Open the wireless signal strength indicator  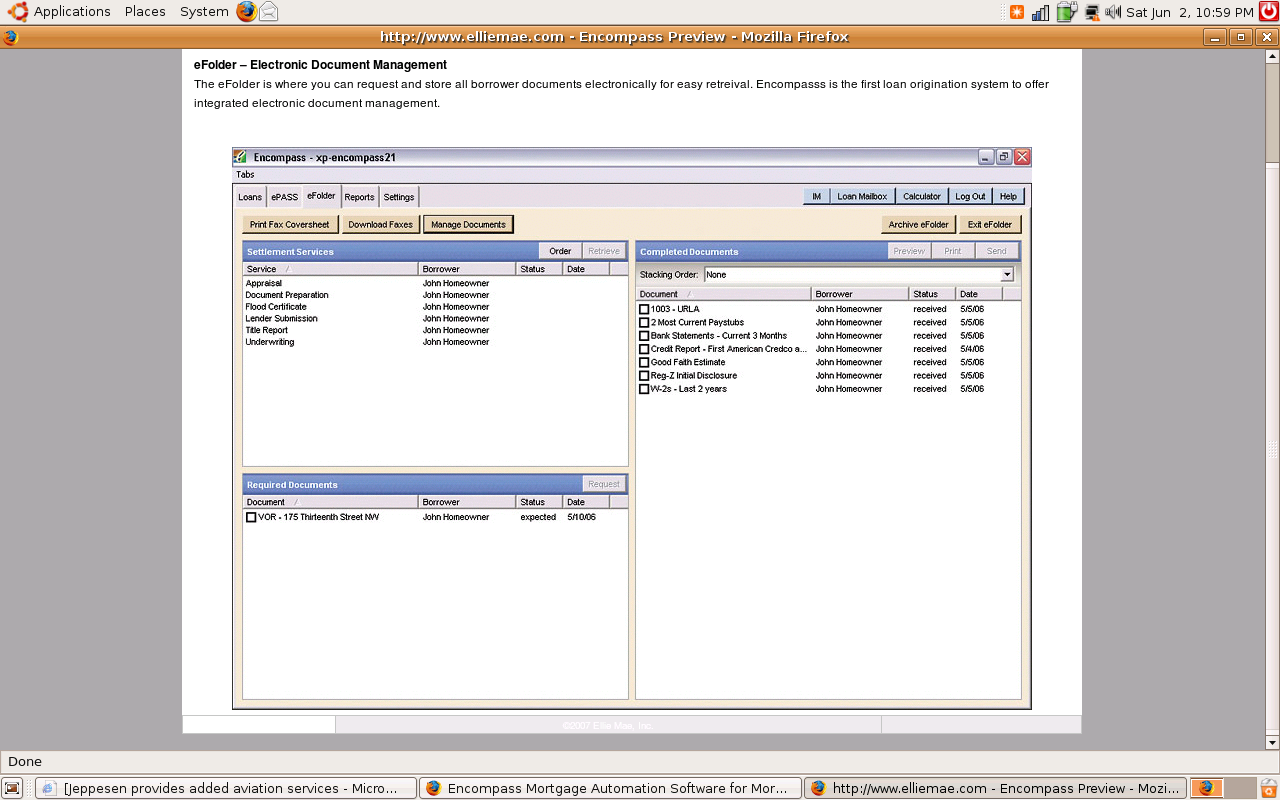1041,12
